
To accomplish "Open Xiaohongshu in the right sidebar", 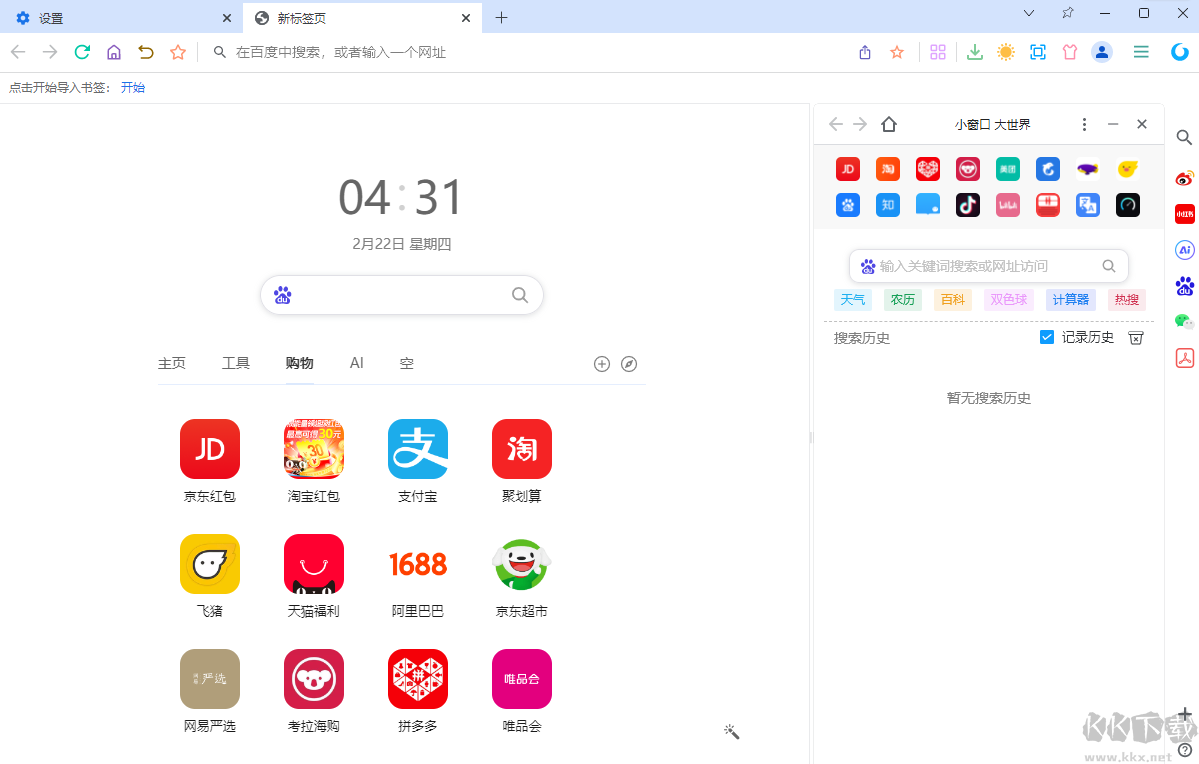I will [x=1184, y=214].
